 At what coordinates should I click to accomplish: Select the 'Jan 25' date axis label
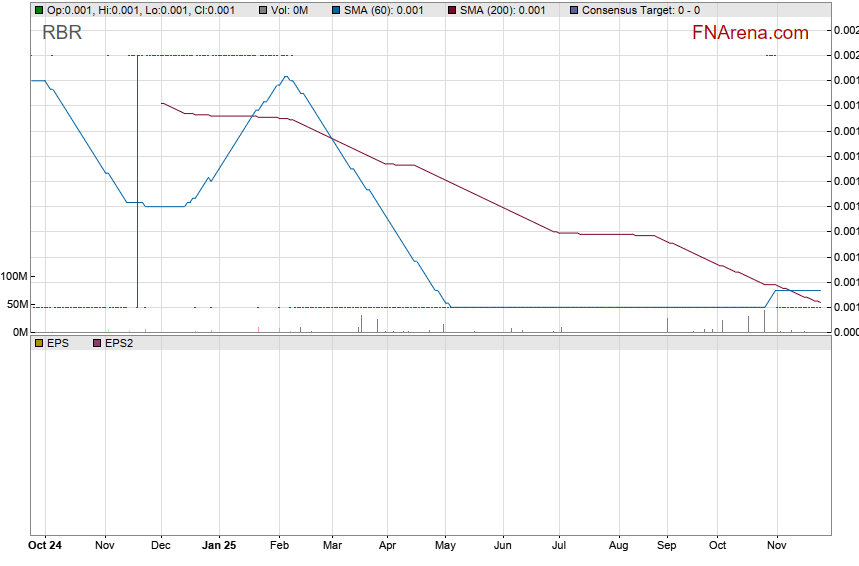coord(219,546)
